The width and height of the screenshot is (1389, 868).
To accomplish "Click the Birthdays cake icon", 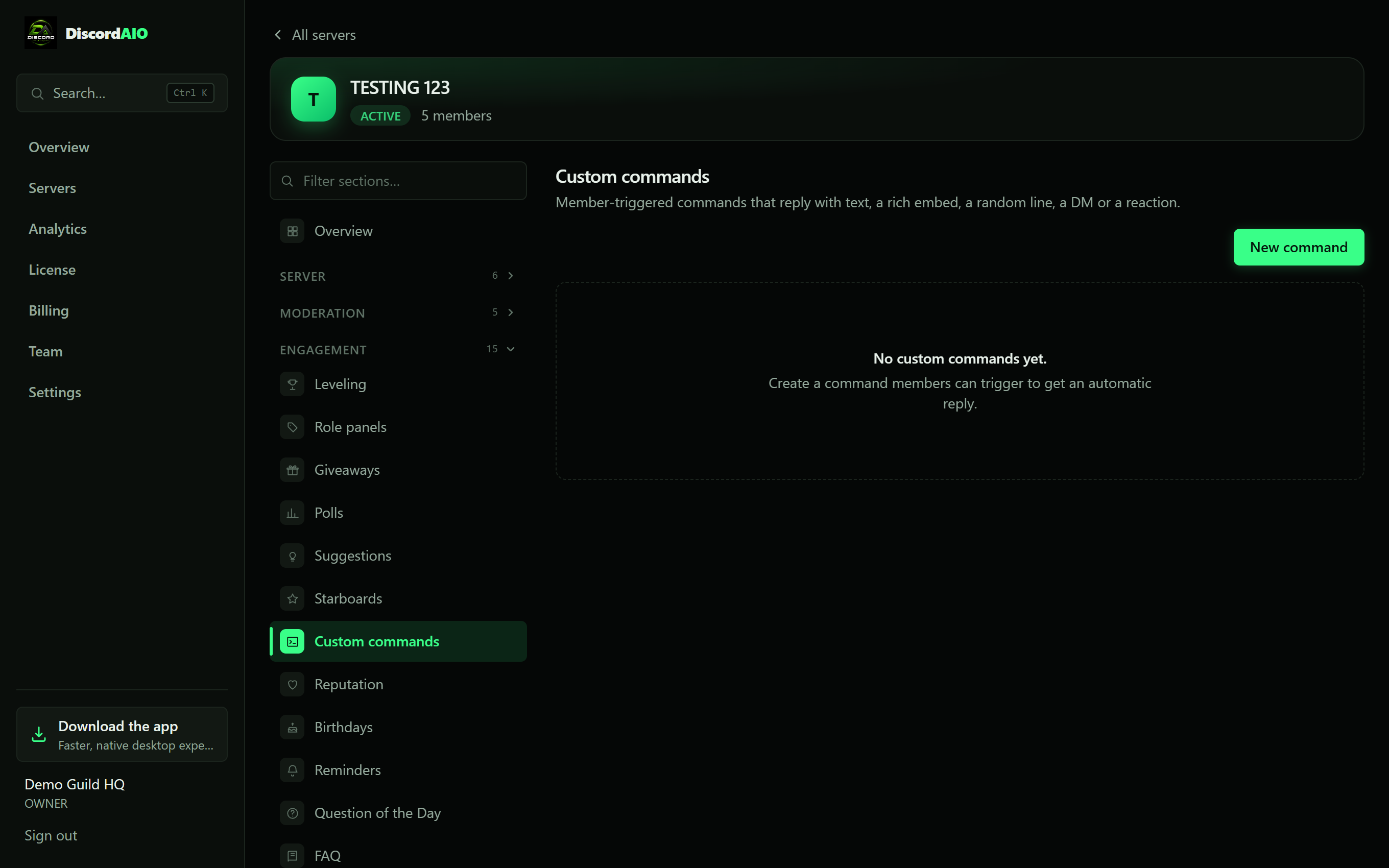I will [x=292, y=728].
